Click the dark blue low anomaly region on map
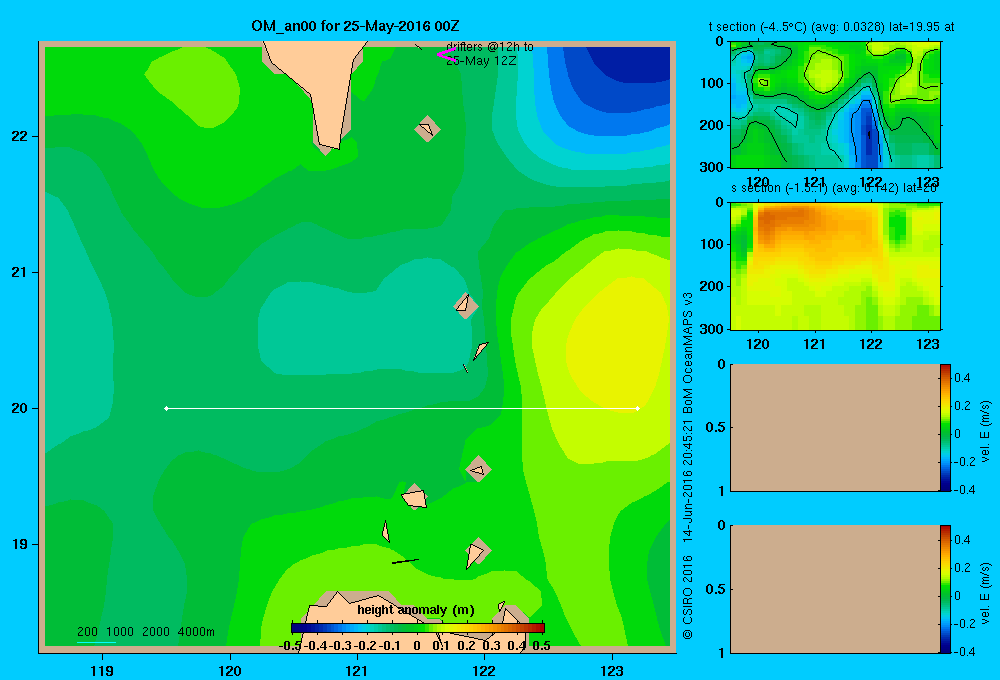 click(x=631, y=64)
